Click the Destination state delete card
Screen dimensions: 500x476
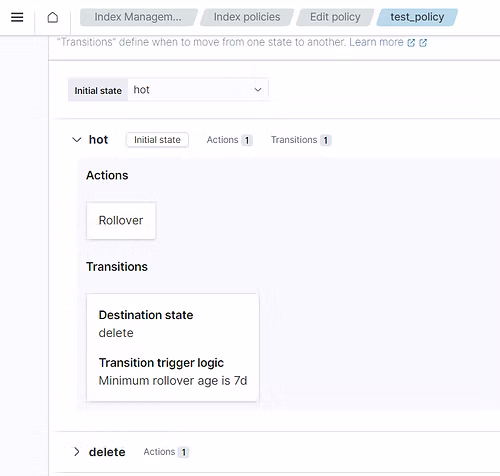173,347
